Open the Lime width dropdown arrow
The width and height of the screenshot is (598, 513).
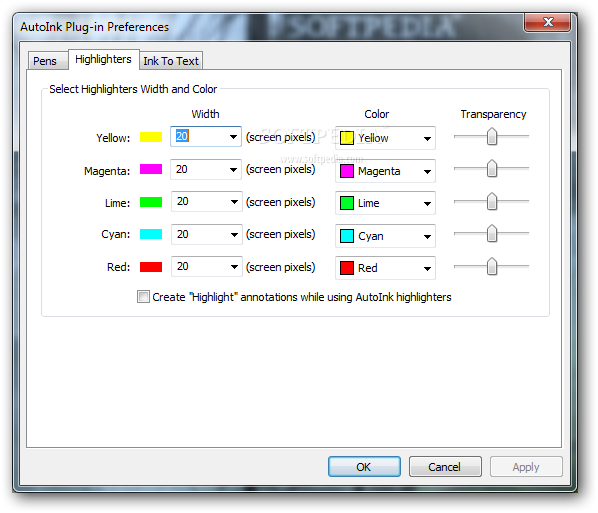click(234, 202)
